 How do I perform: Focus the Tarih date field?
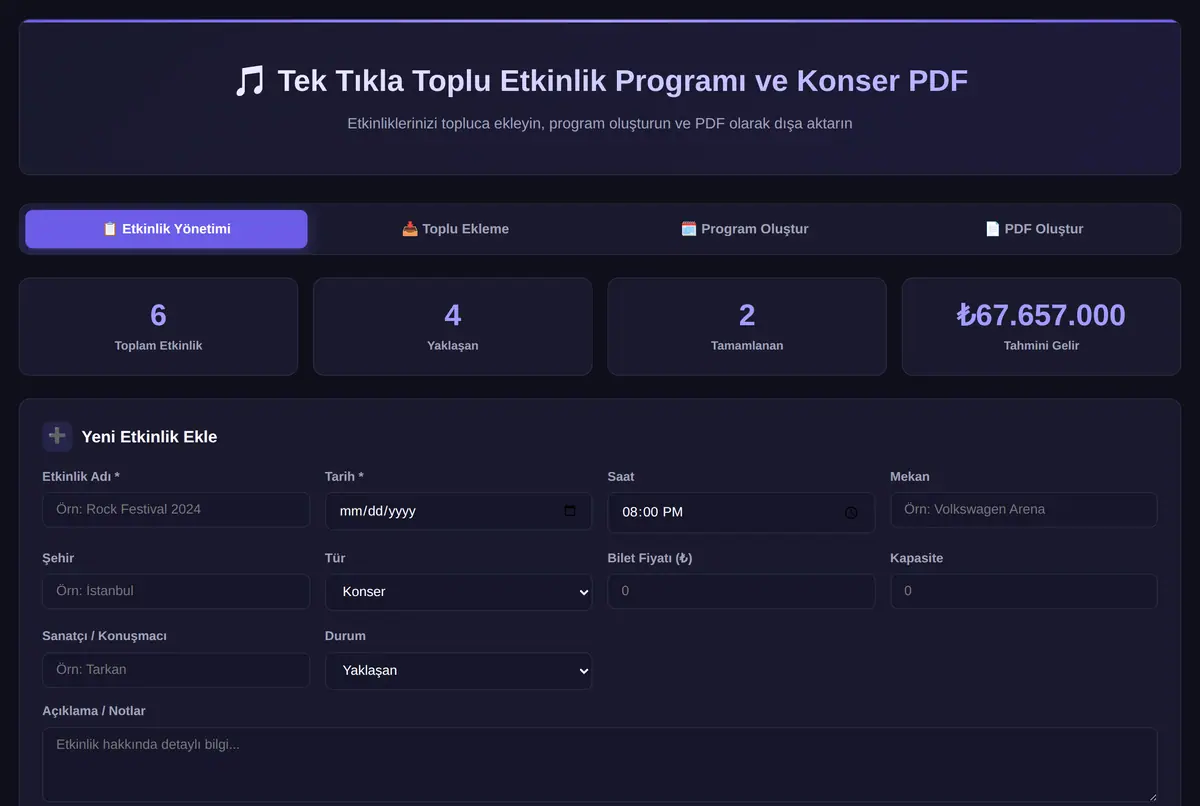(x=458, y=511)
